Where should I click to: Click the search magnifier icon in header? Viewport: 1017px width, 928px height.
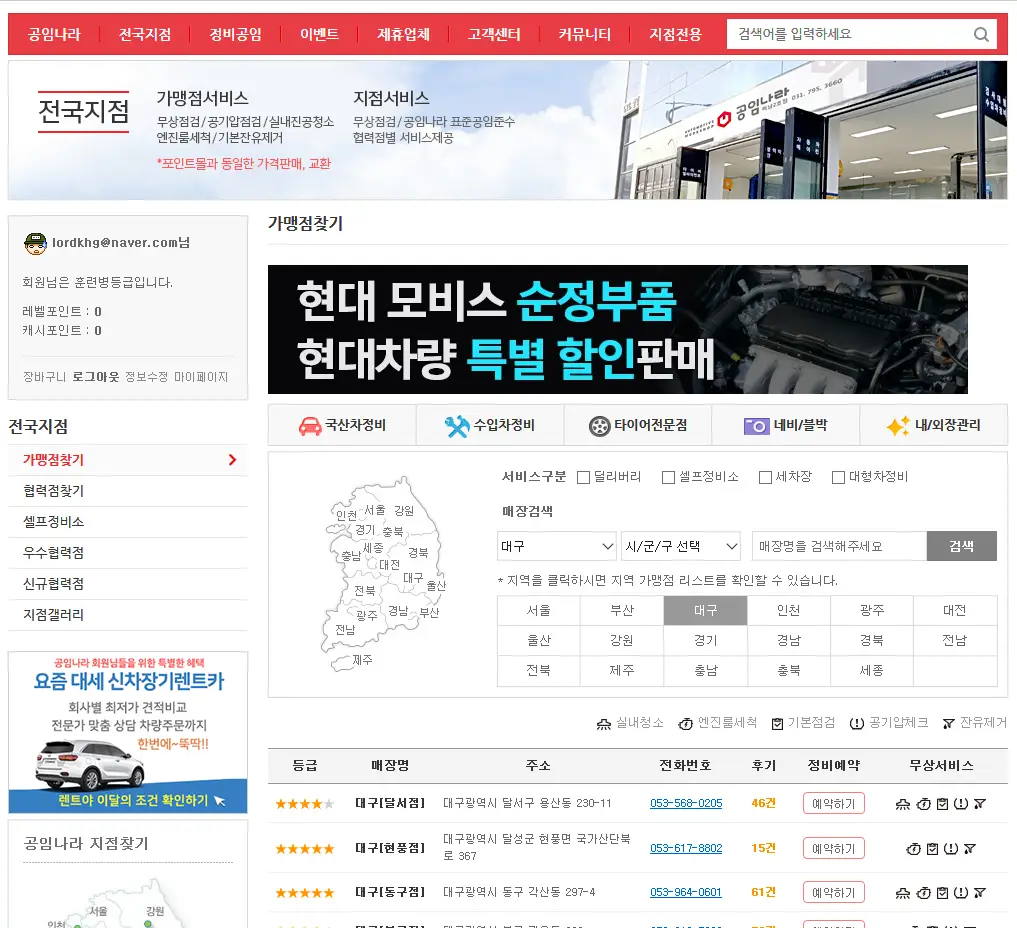[981, 34]
